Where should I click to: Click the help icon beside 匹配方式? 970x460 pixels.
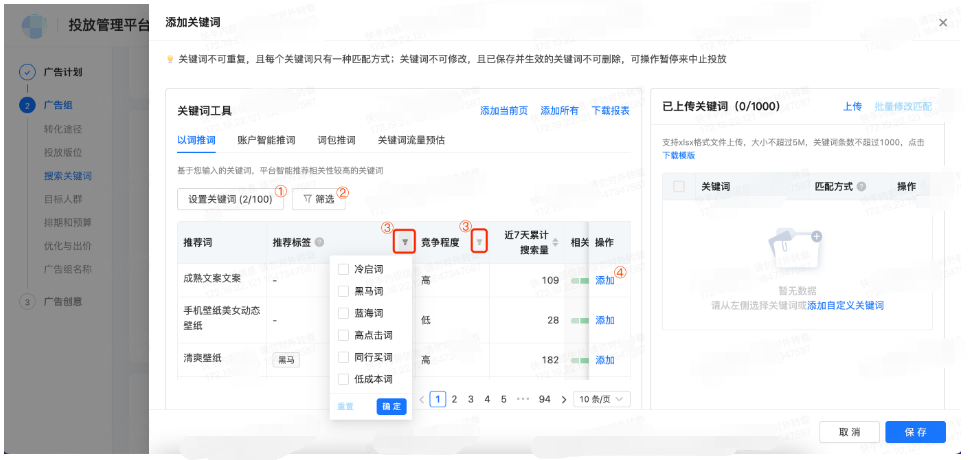coord(861,186)
